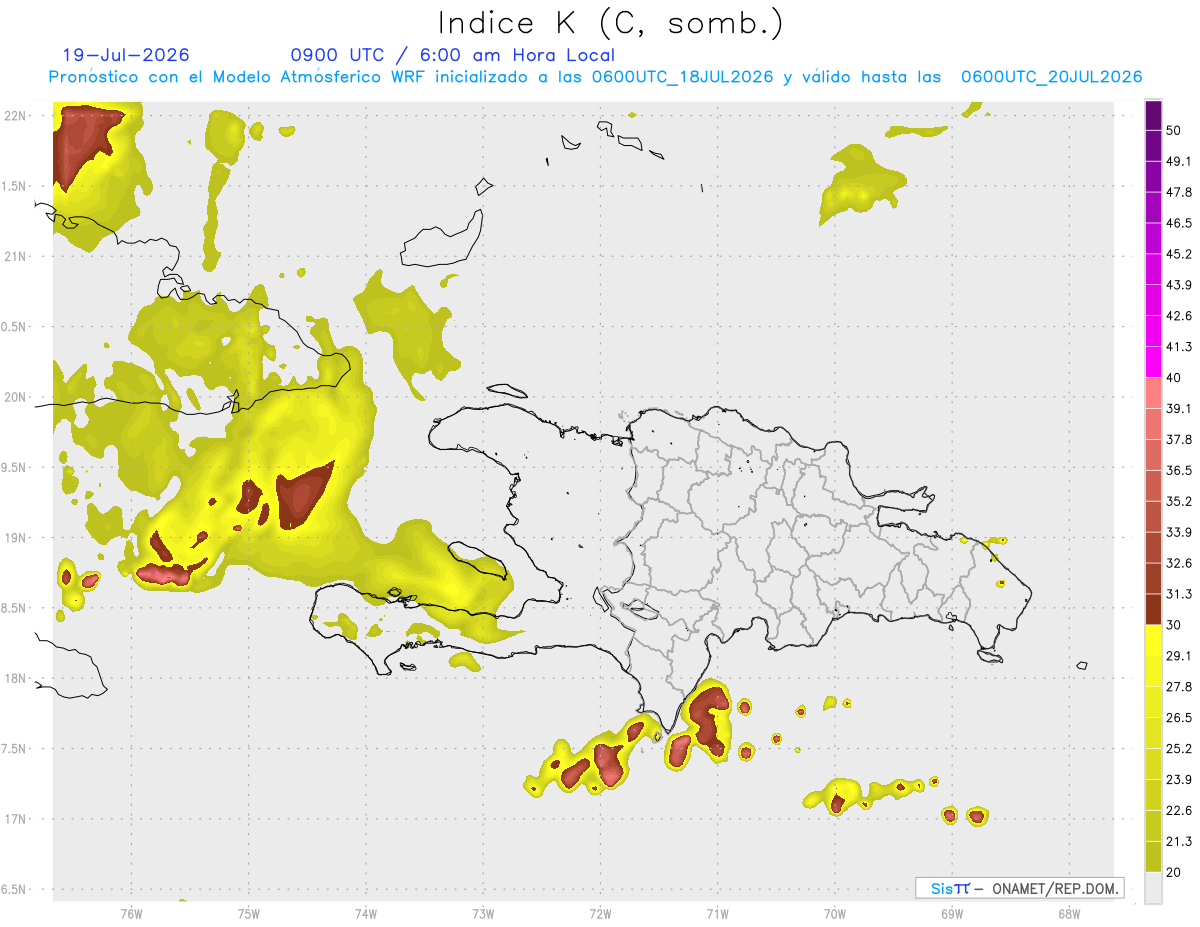The image size is (1200, 927).
Task: Click the colorbar value '45.2'
Action: (x=1180, y=254)
